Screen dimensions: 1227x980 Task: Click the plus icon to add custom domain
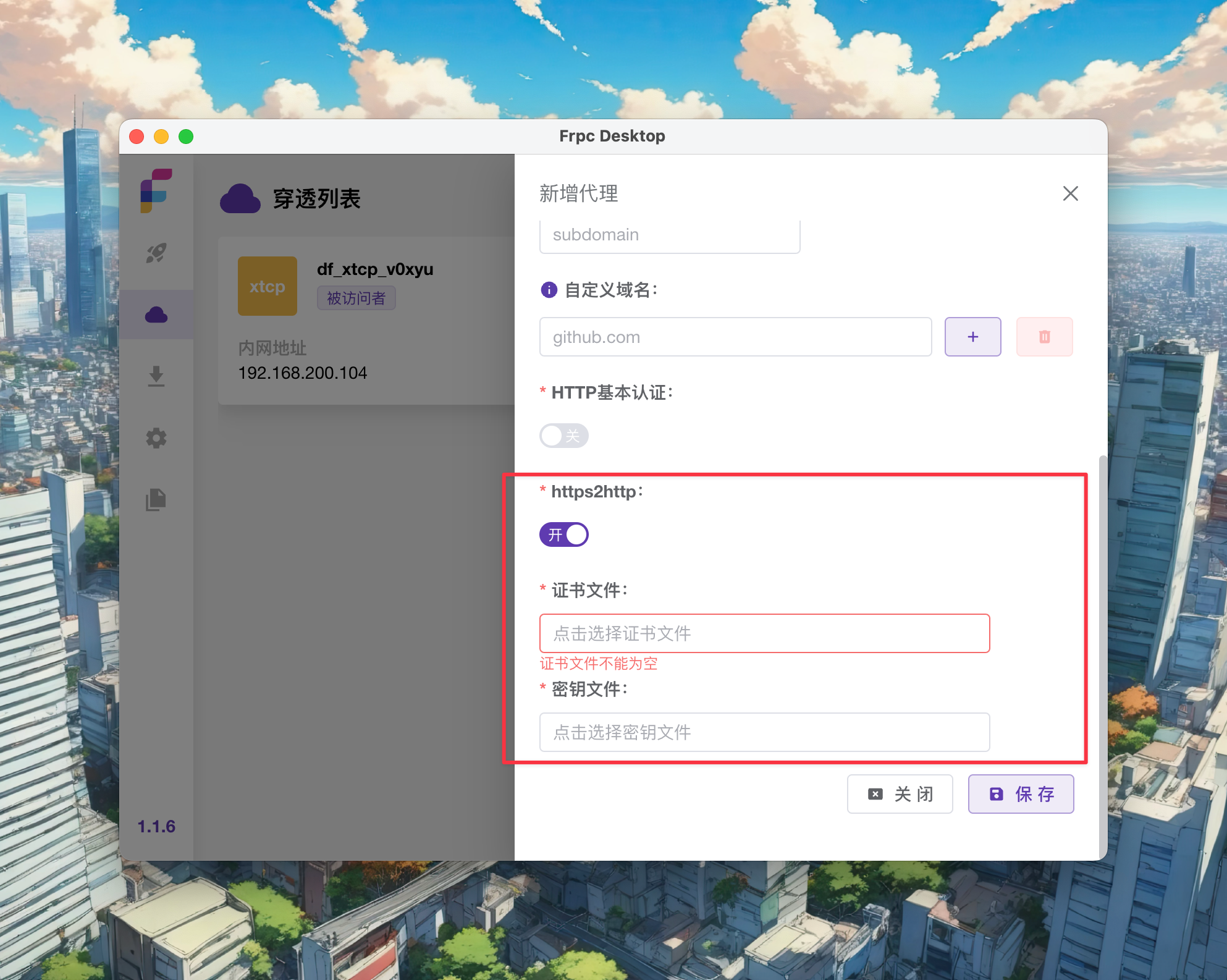click(x=972, y=337)
